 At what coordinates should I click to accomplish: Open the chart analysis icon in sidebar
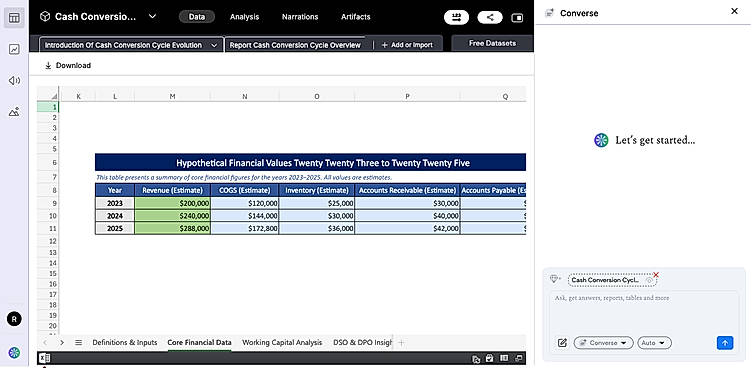14,49
